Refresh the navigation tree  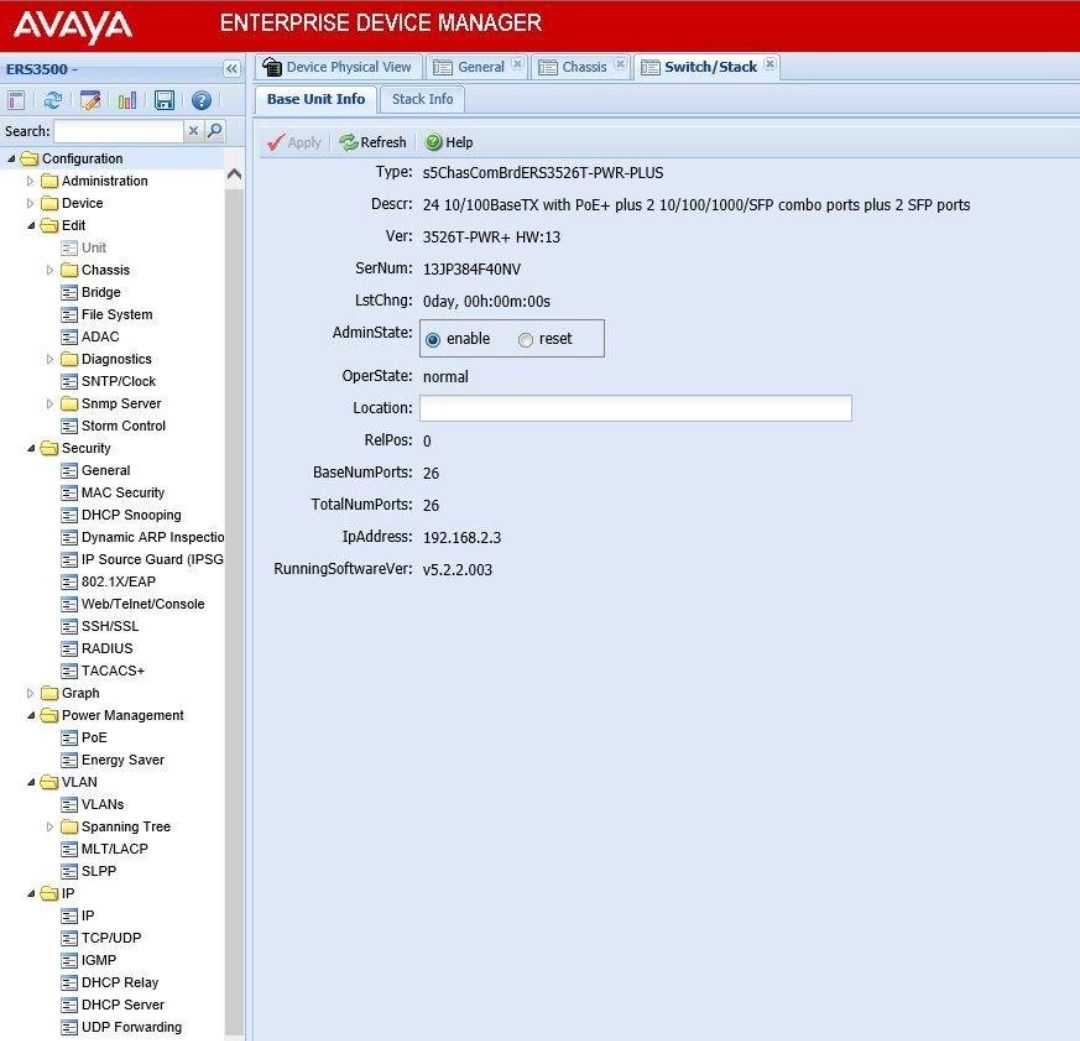point(52,98)
